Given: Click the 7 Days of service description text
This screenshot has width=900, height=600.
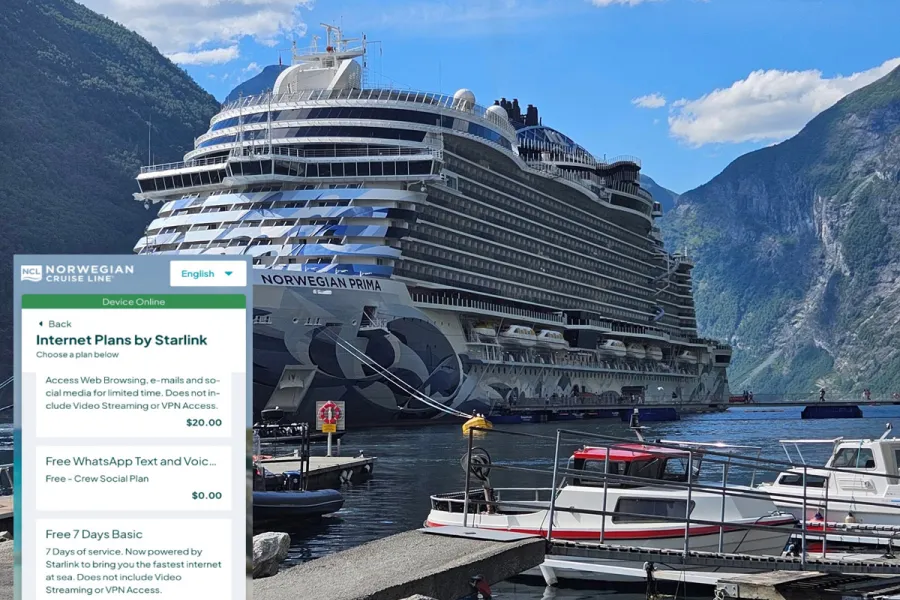Looking at the screenshot, I should coord(133,571).
